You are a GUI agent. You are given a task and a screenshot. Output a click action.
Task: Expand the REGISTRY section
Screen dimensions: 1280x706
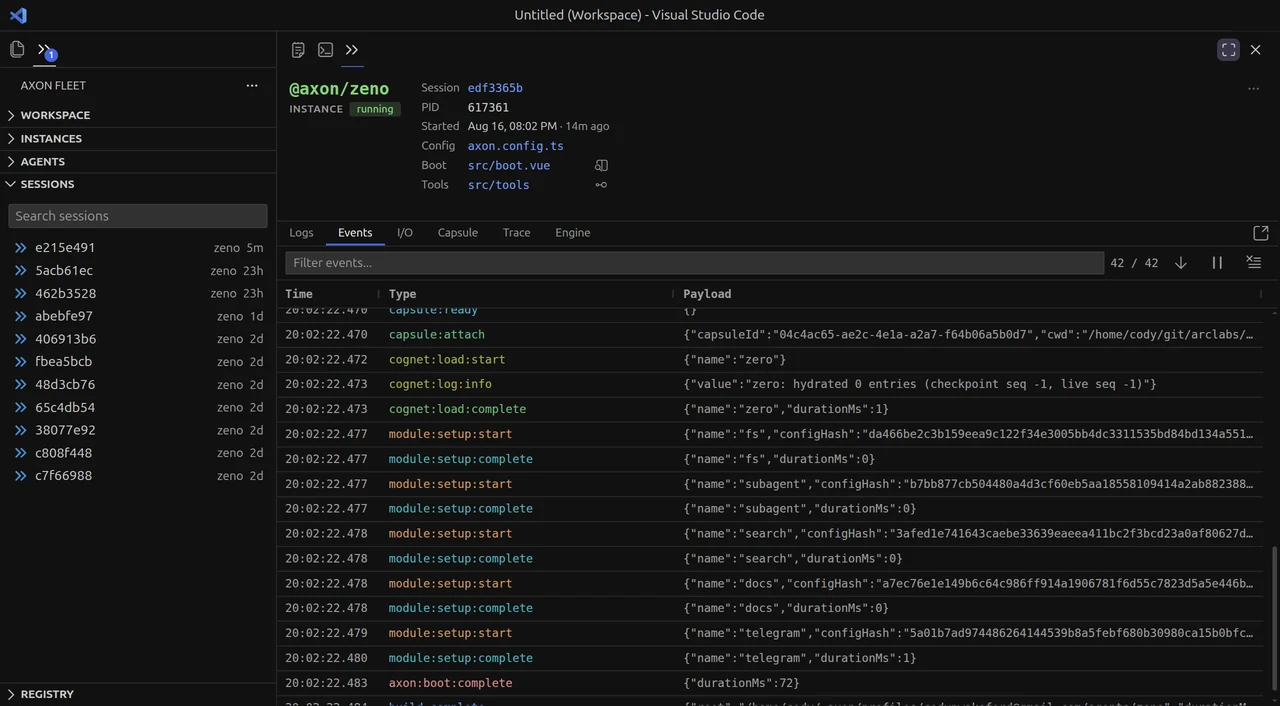(x=138, y=694)
